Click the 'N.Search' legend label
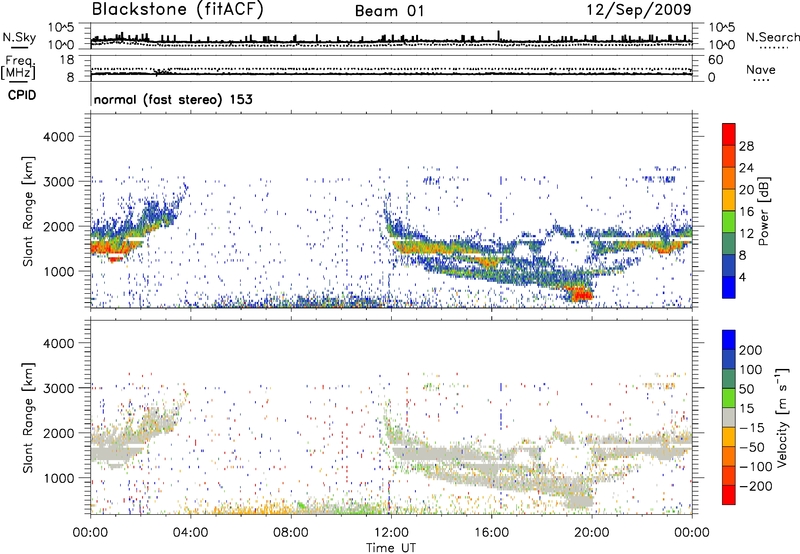Image resolution: width=800 pixels, height=554 pixels. click(773, 37)
